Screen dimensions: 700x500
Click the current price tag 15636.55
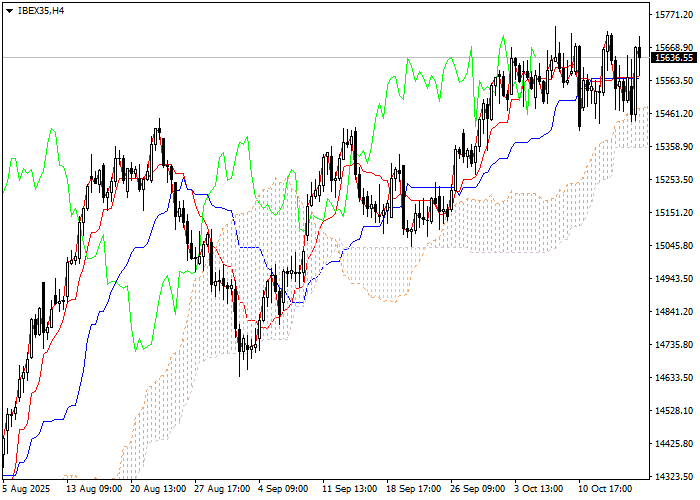673,58
